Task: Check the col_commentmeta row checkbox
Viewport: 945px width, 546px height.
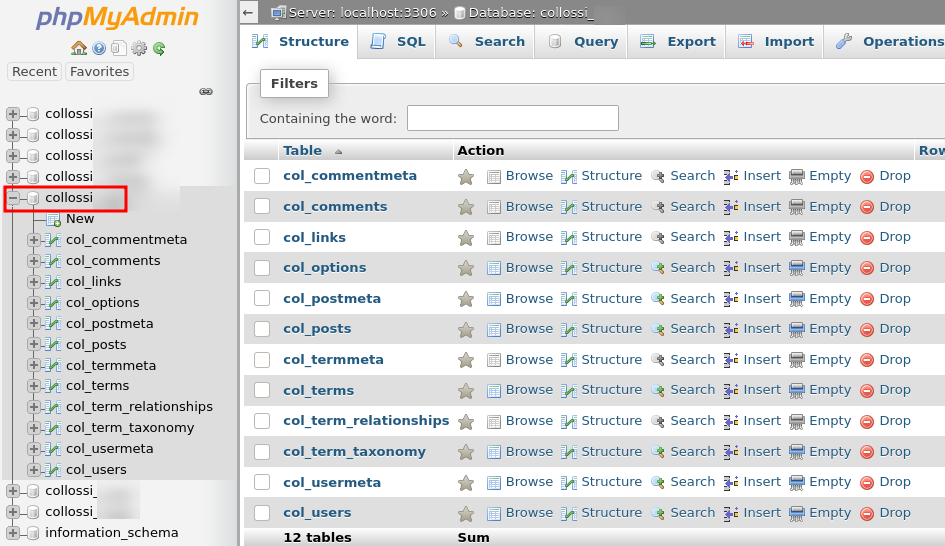Action: coord(262,176)
